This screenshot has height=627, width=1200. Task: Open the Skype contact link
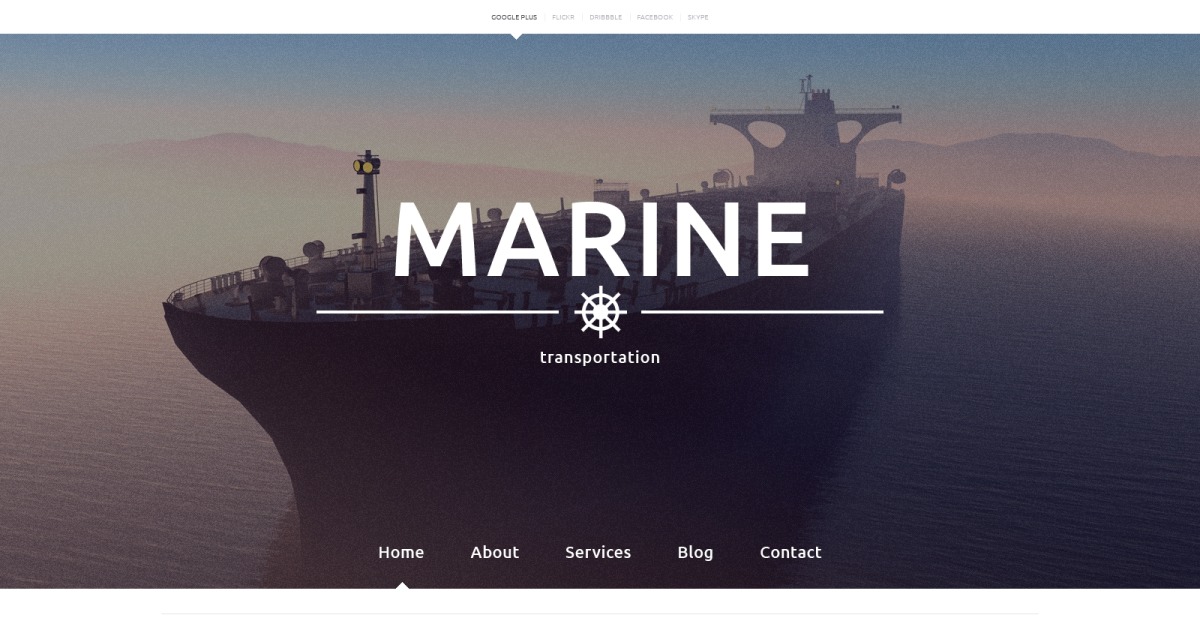tap(698, 17)
